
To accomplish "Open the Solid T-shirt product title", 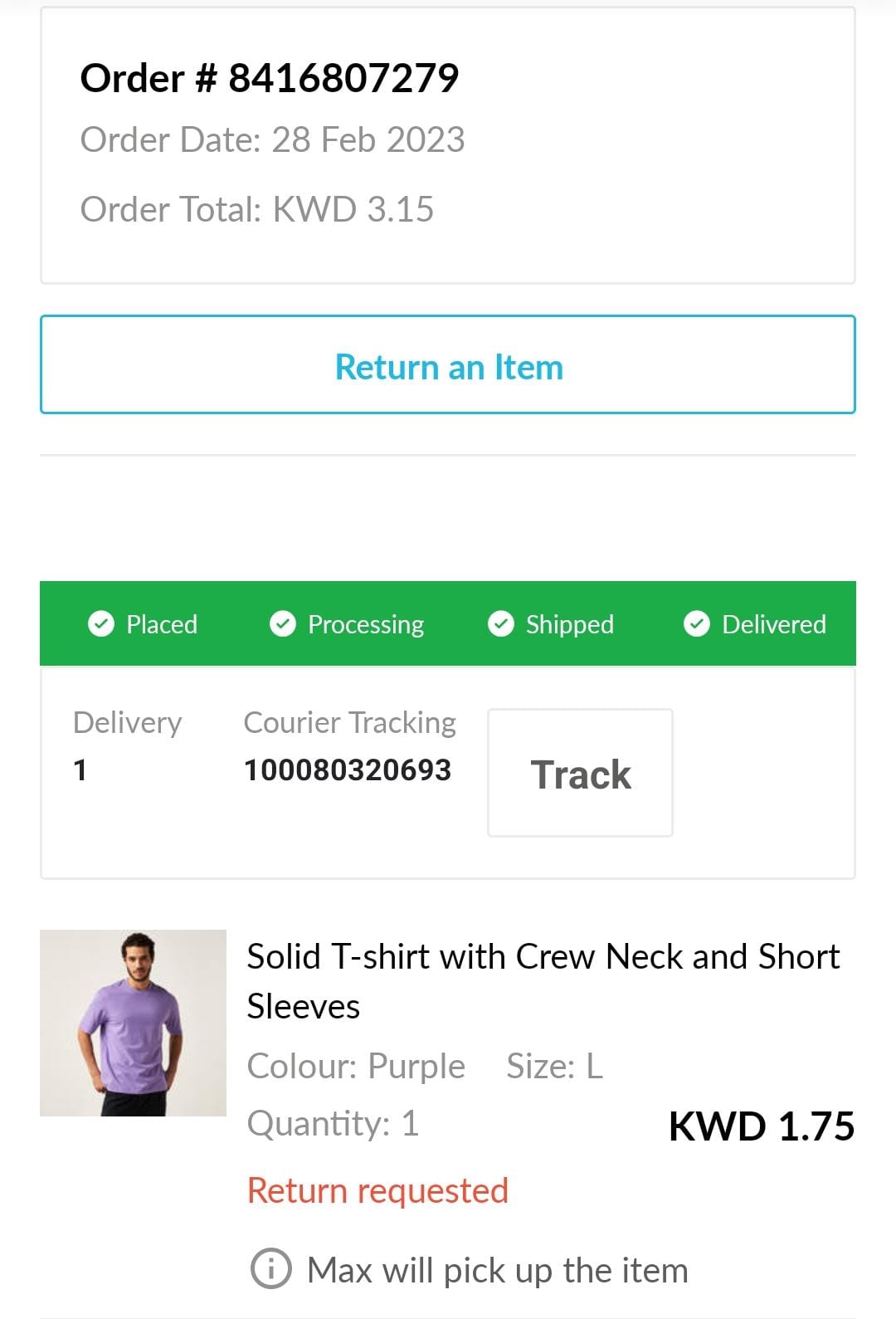I will click(x=543, y=980).
